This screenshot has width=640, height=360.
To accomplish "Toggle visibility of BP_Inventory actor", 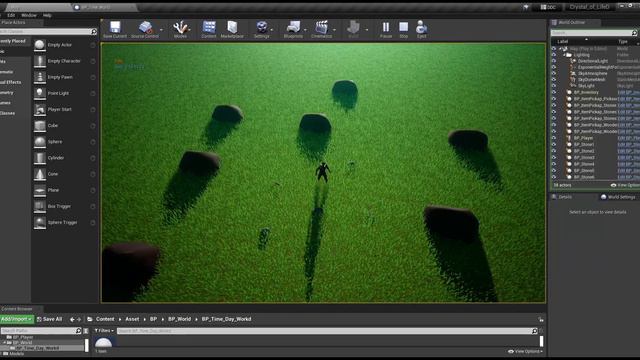I will pyautogui.click(x=554, y=92).
